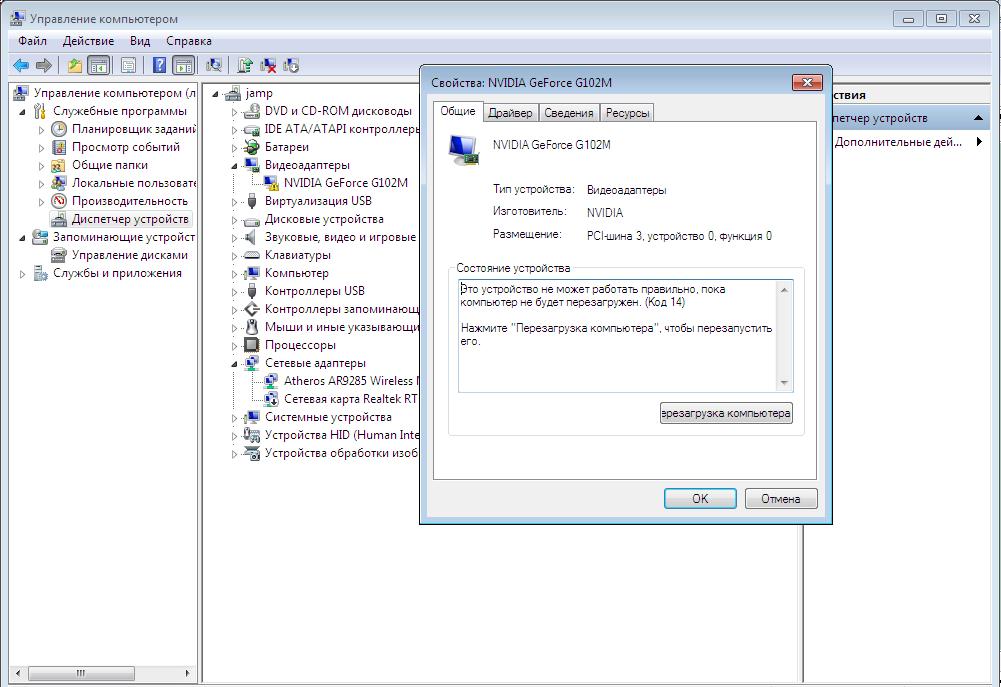
Task: Click scroll-down arrow in device status box
Action: pos(785,383)
